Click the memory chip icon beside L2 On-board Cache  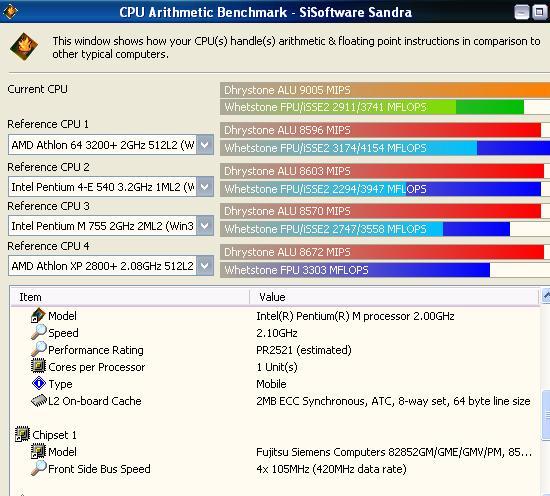click(39, 400)
